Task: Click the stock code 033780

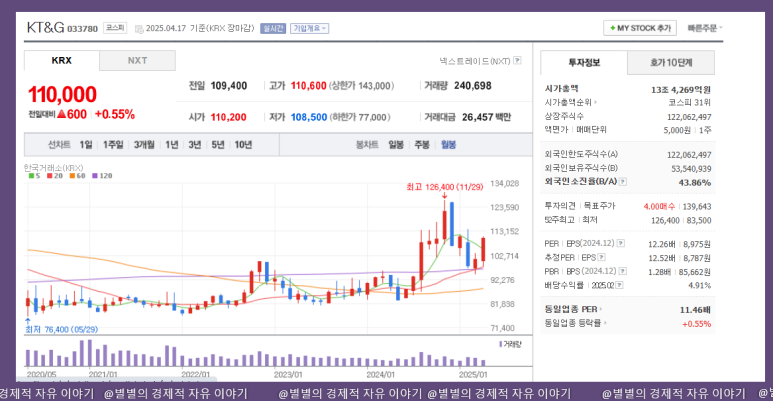Action: pyautogui.click(x=82, y=29)
